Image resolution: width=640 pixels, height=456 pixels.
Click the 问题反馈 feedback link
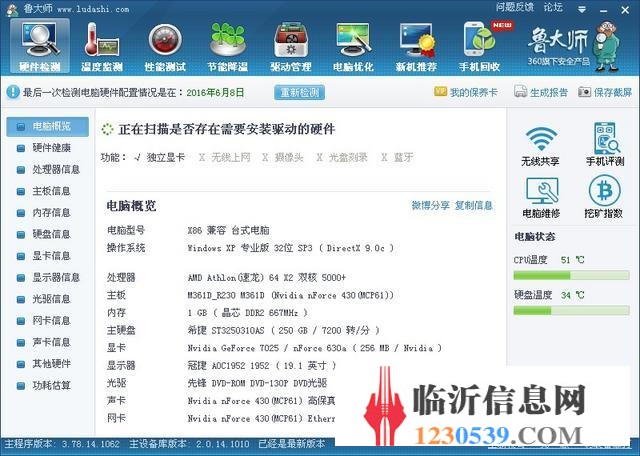(515, 8)
